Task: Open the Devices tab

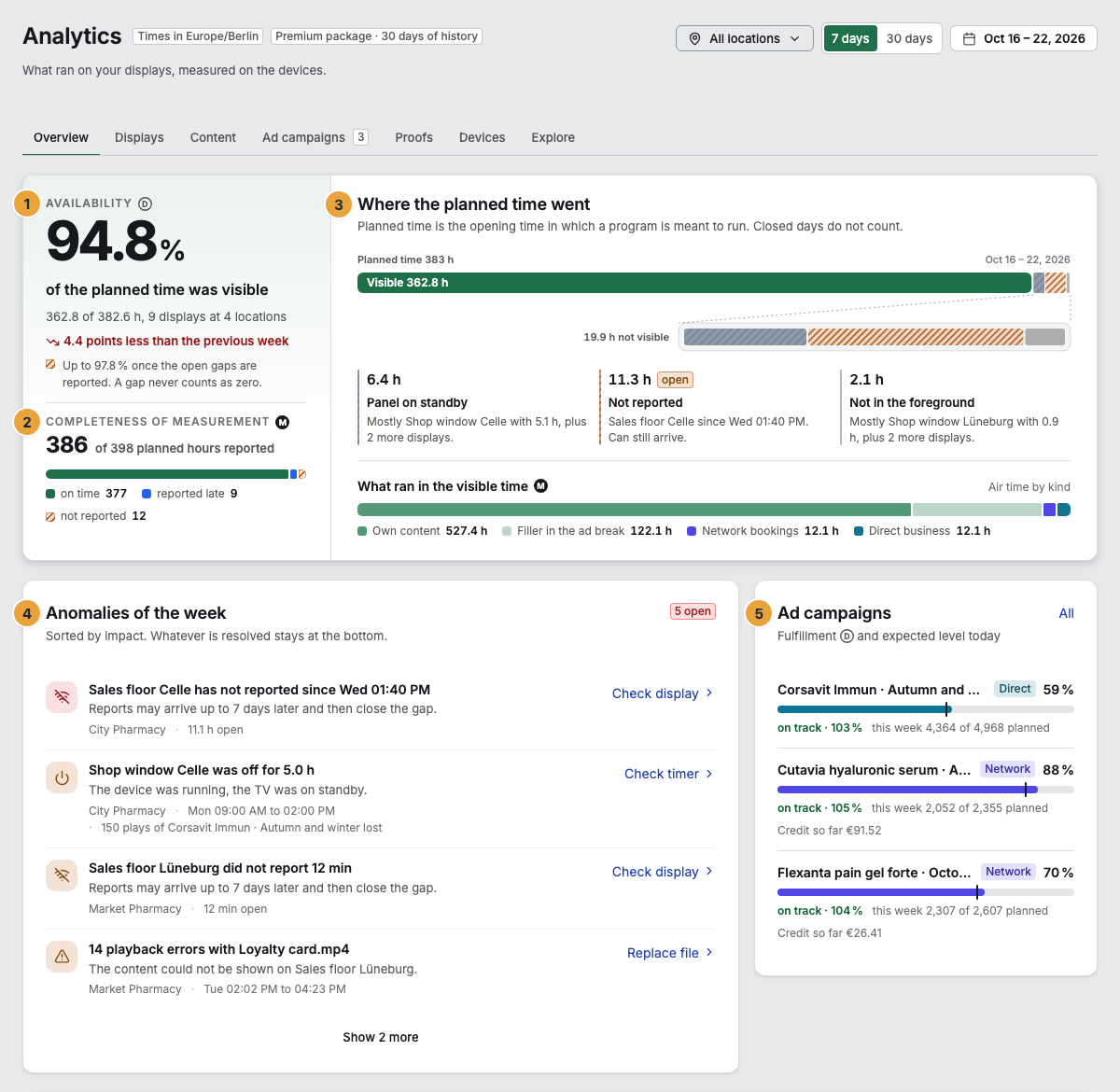Action: 482,137
